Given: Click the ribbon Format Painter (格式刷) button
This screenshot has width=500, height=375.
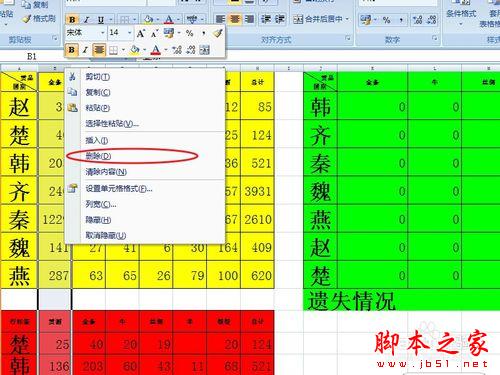Looking at the screenshot, I should point(39,19).
